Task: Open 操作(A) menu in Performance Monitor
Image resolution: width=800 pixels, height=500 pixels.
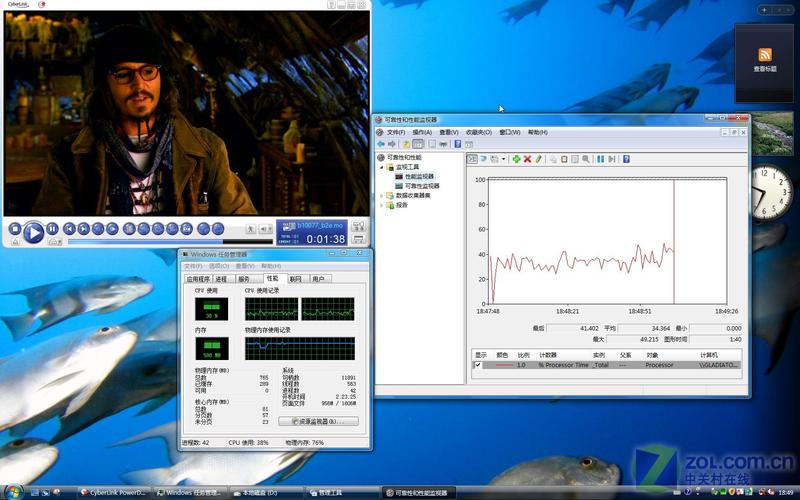Action: (x=422, y=132)
